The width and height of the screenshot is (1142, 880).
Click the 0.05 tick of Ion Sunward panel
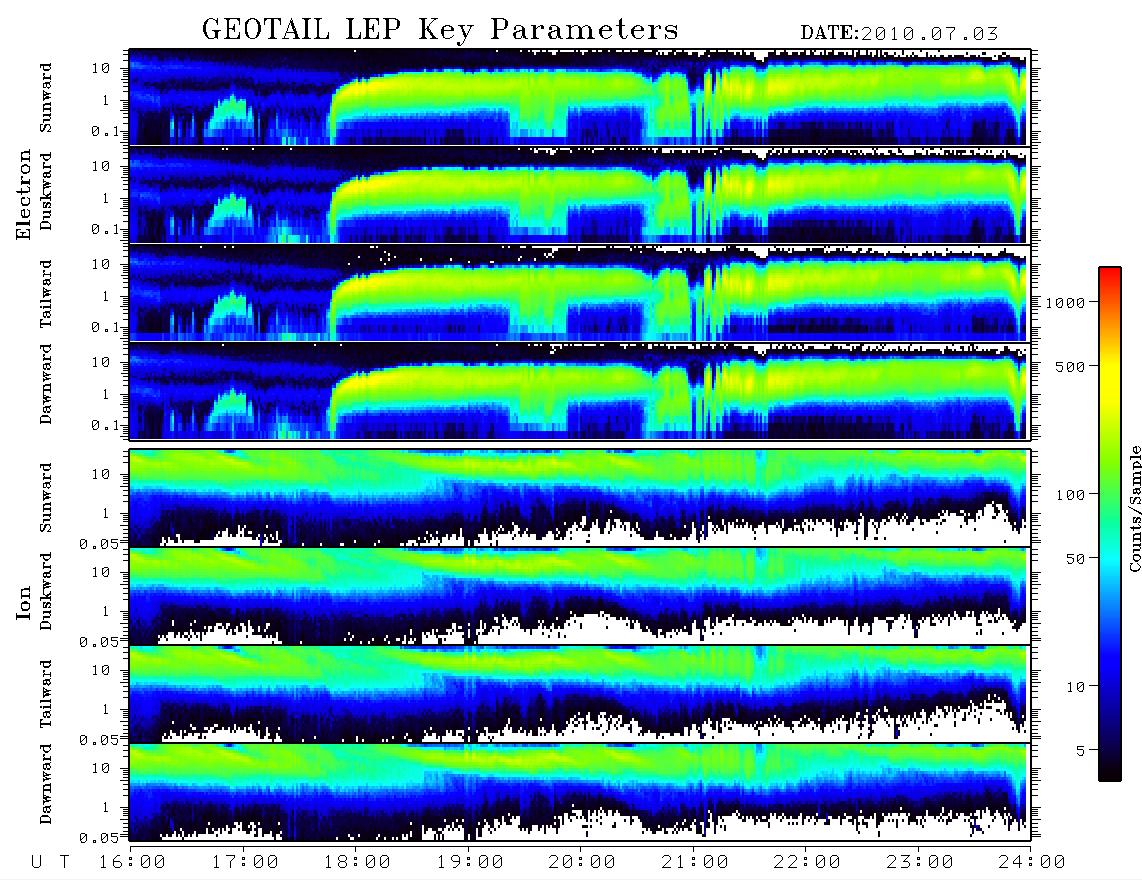[x=98, y=543]
